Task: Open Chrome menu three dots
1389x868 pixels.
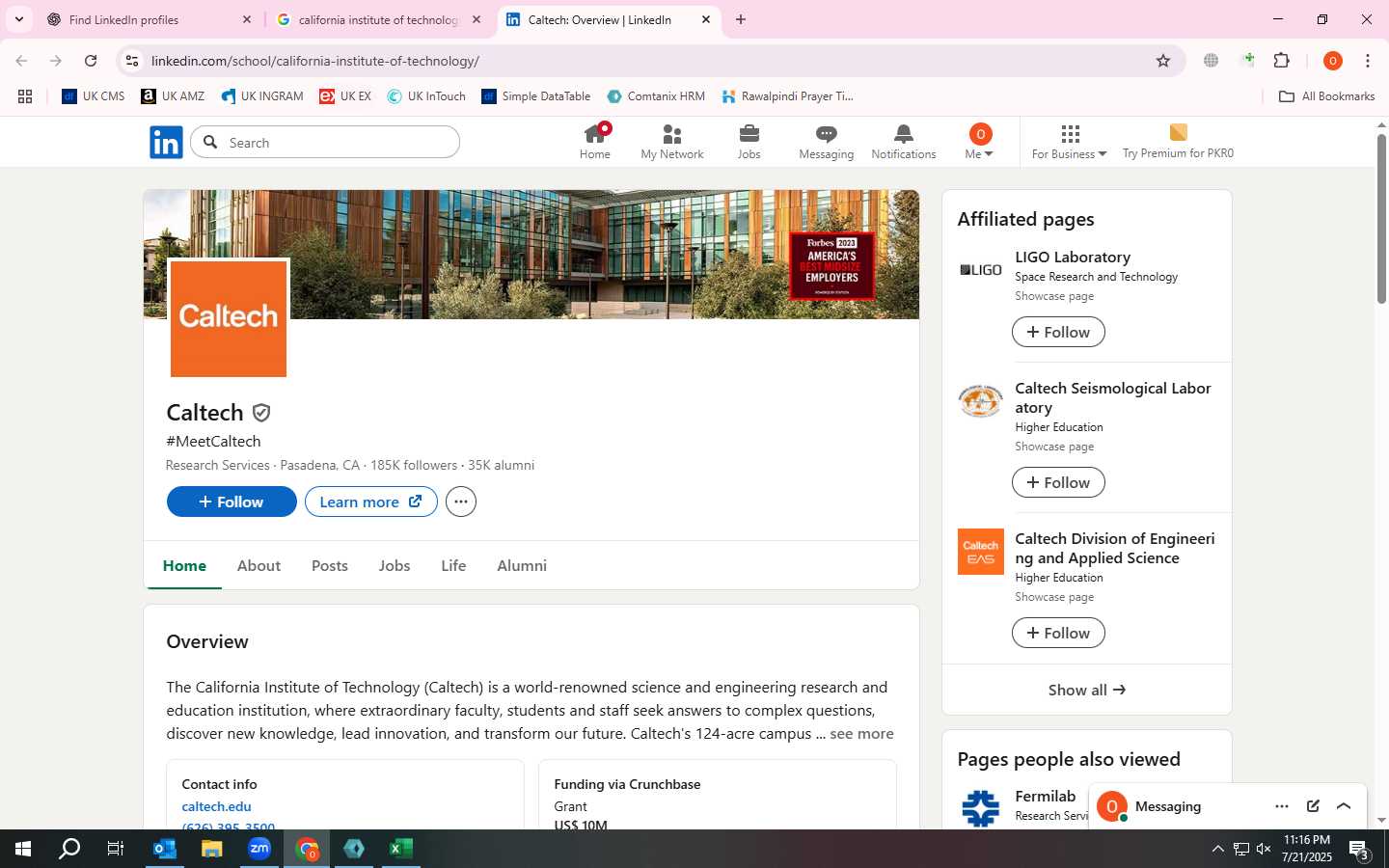Action: (1368, 61)
